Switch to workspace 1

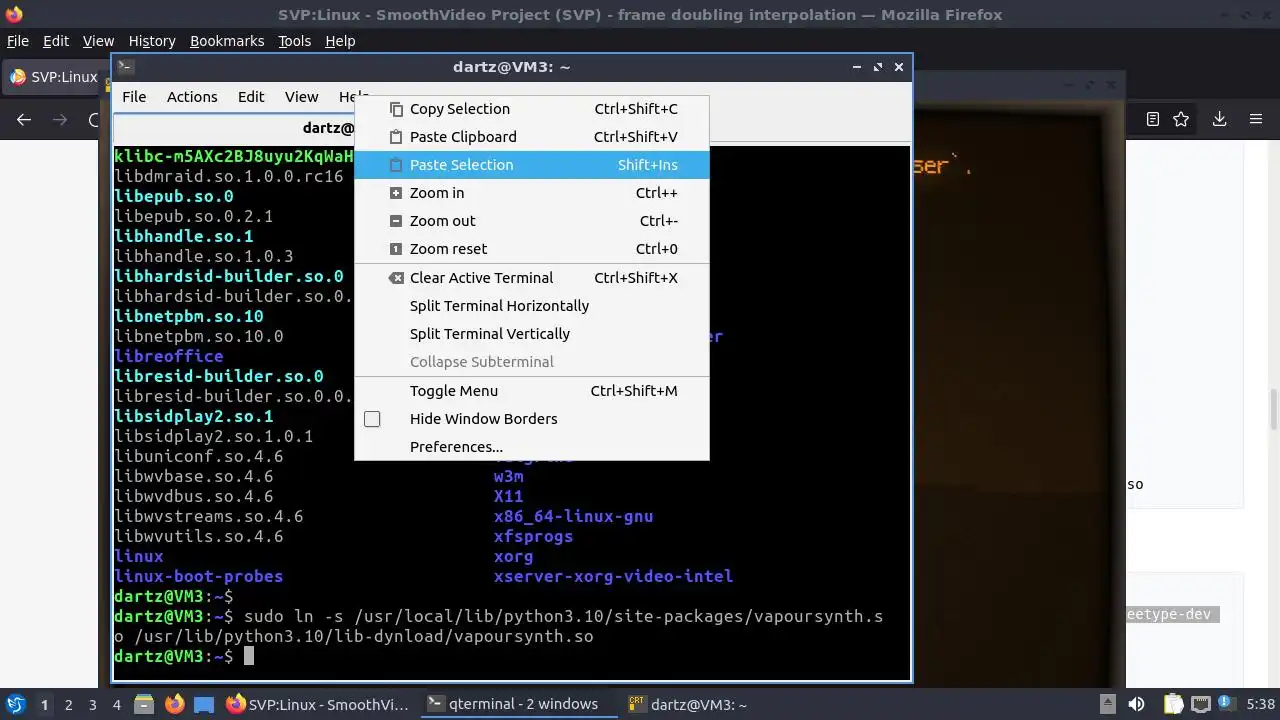pos(44,704)
